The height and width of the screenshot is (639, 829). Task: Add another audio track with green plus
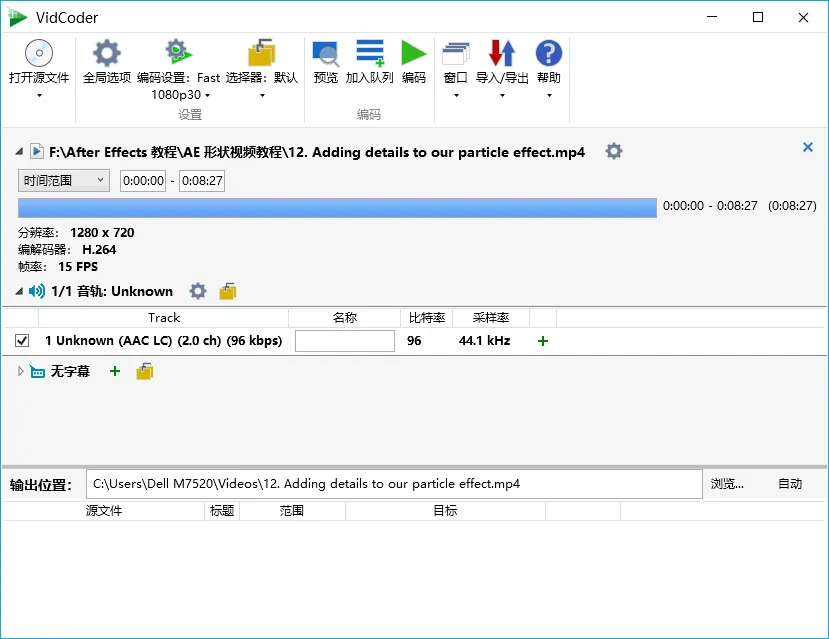pyautogui.click(x=542, y=340)
